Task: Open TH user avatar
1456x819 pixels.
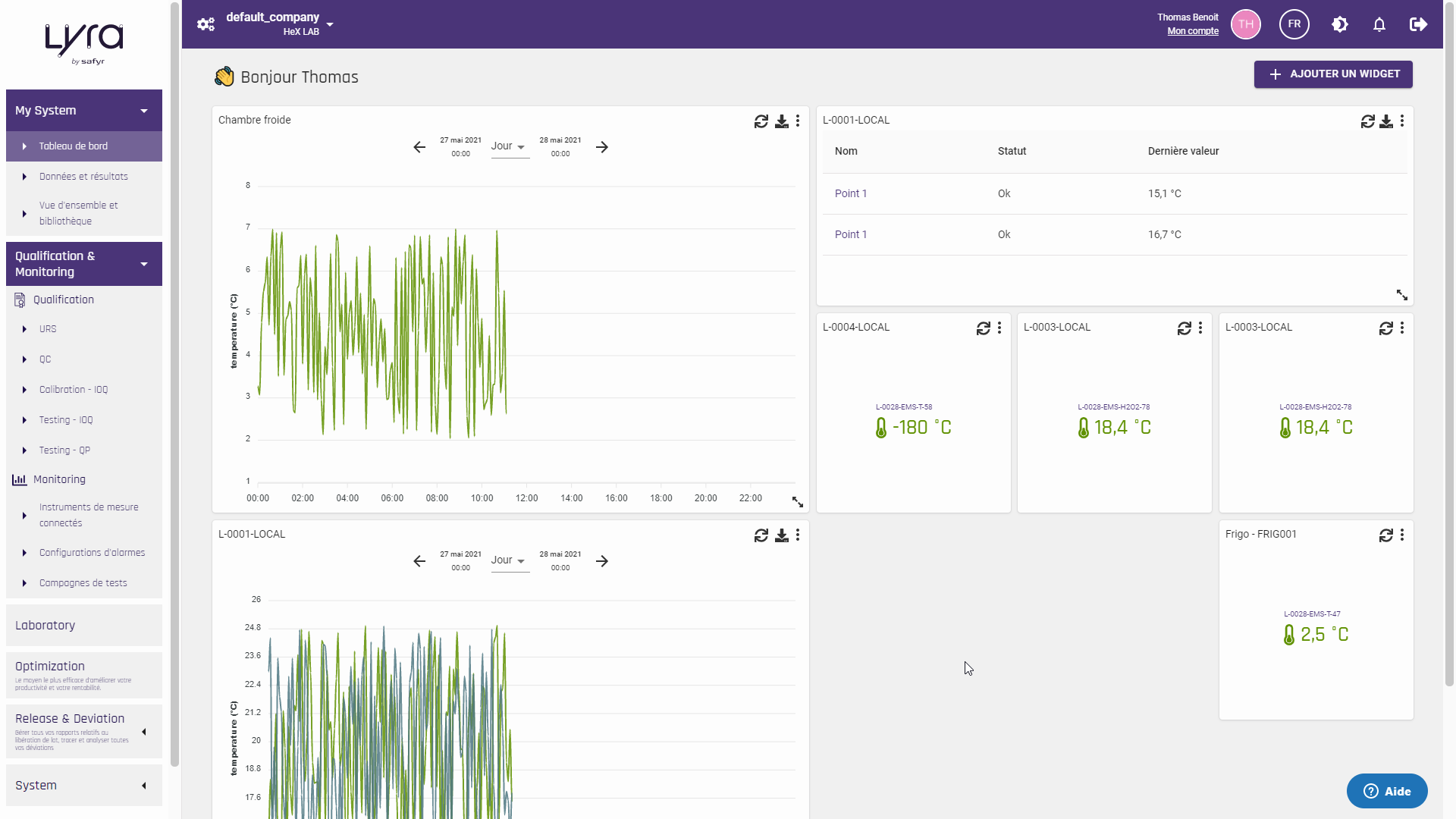Action: click(1246, 24)
